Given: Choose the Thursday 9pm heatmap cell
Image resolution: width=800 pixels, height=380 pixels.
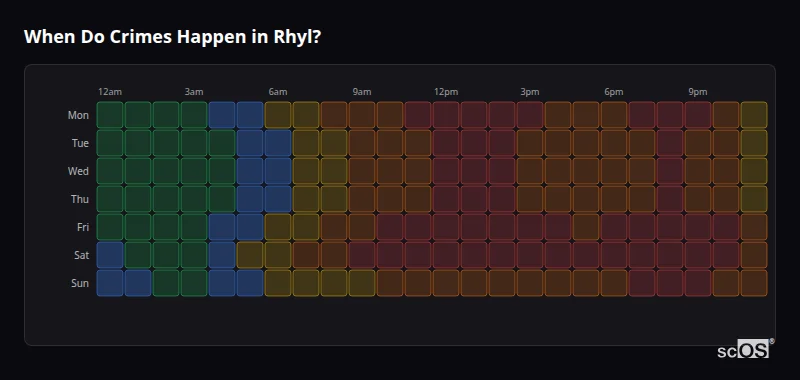Looking at the screenshot, I should coord(698,199).
